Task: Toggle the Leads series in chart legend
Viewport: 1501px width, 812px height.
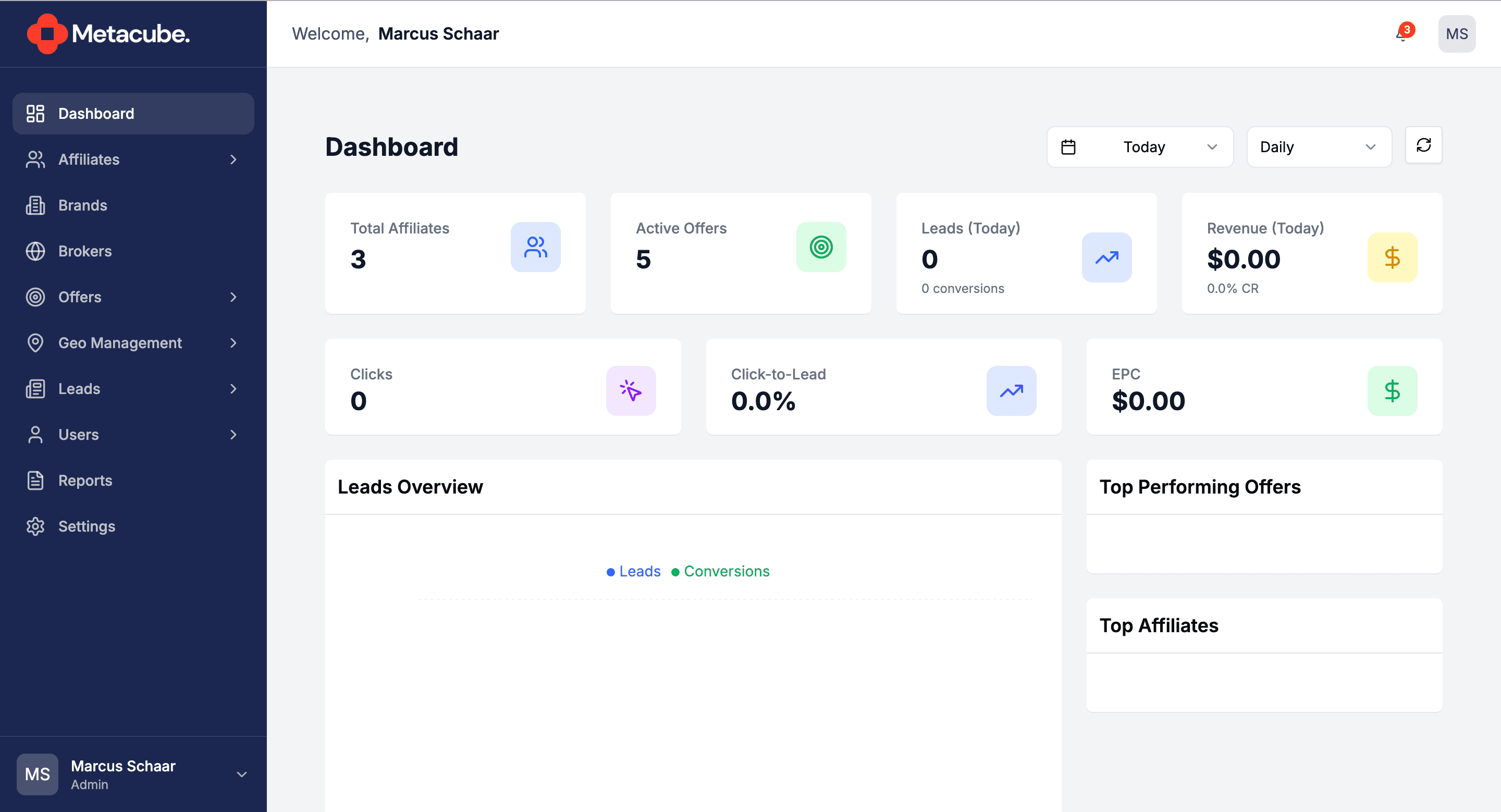Action: click(633, 571)
